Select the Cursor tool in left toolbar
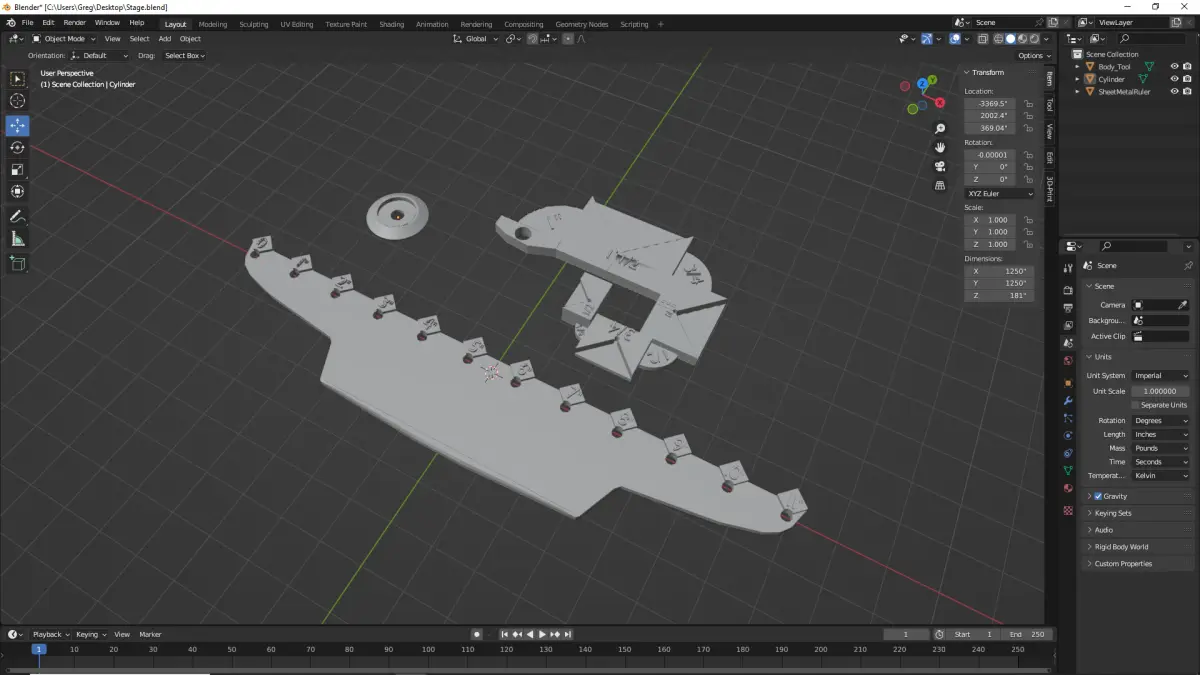The image size is (1200, 675). (17, 101)
